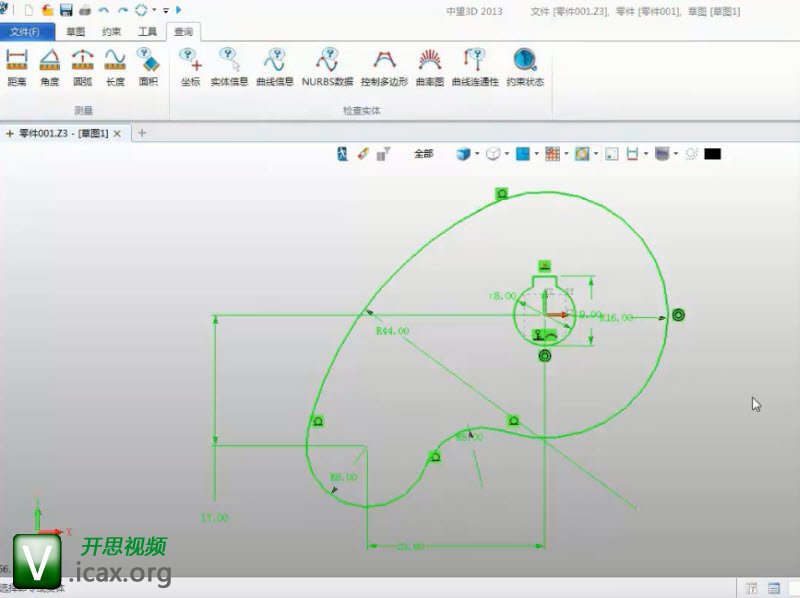Expand dropdown arrow beside gray shield icon
Image resolution: width=800 pixels, height=598 pixels.
676,154
